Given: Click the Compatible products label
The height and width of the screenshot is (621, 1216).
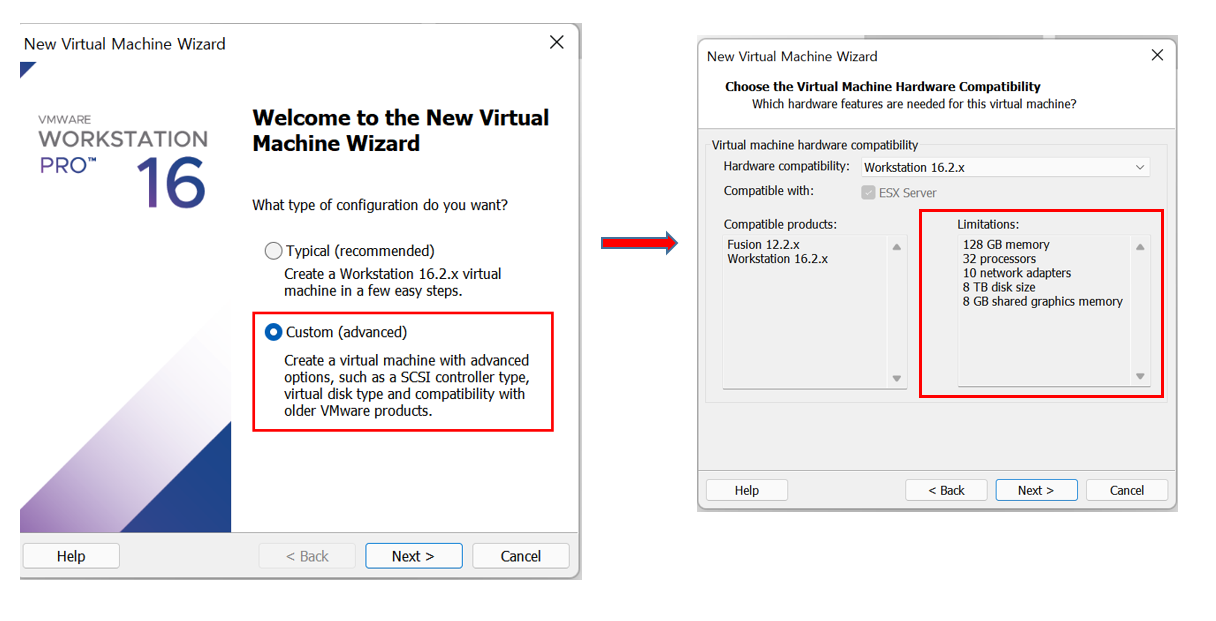Looking at the screenshot, I should click(780, 224).
